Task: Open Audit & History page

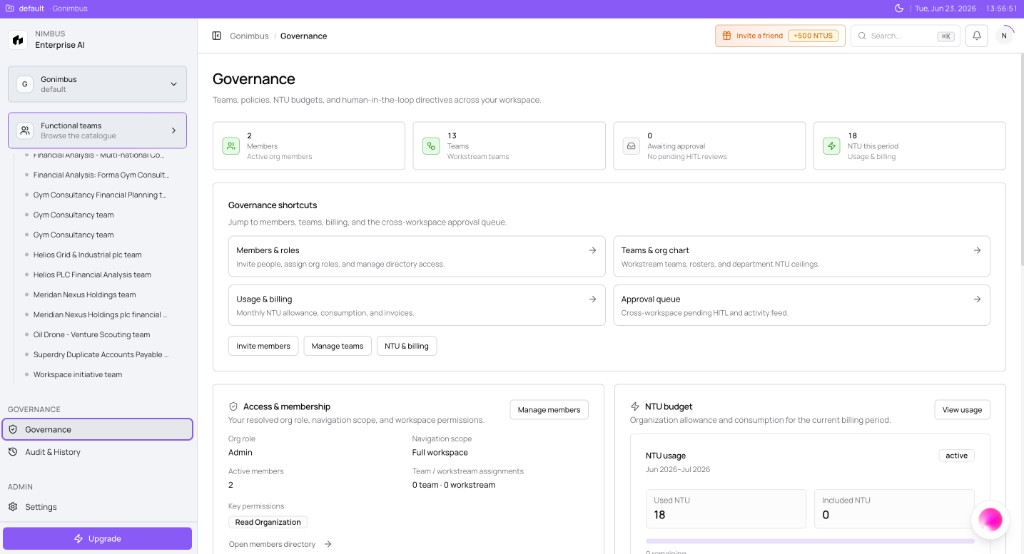Action: (x=97, y=452)
